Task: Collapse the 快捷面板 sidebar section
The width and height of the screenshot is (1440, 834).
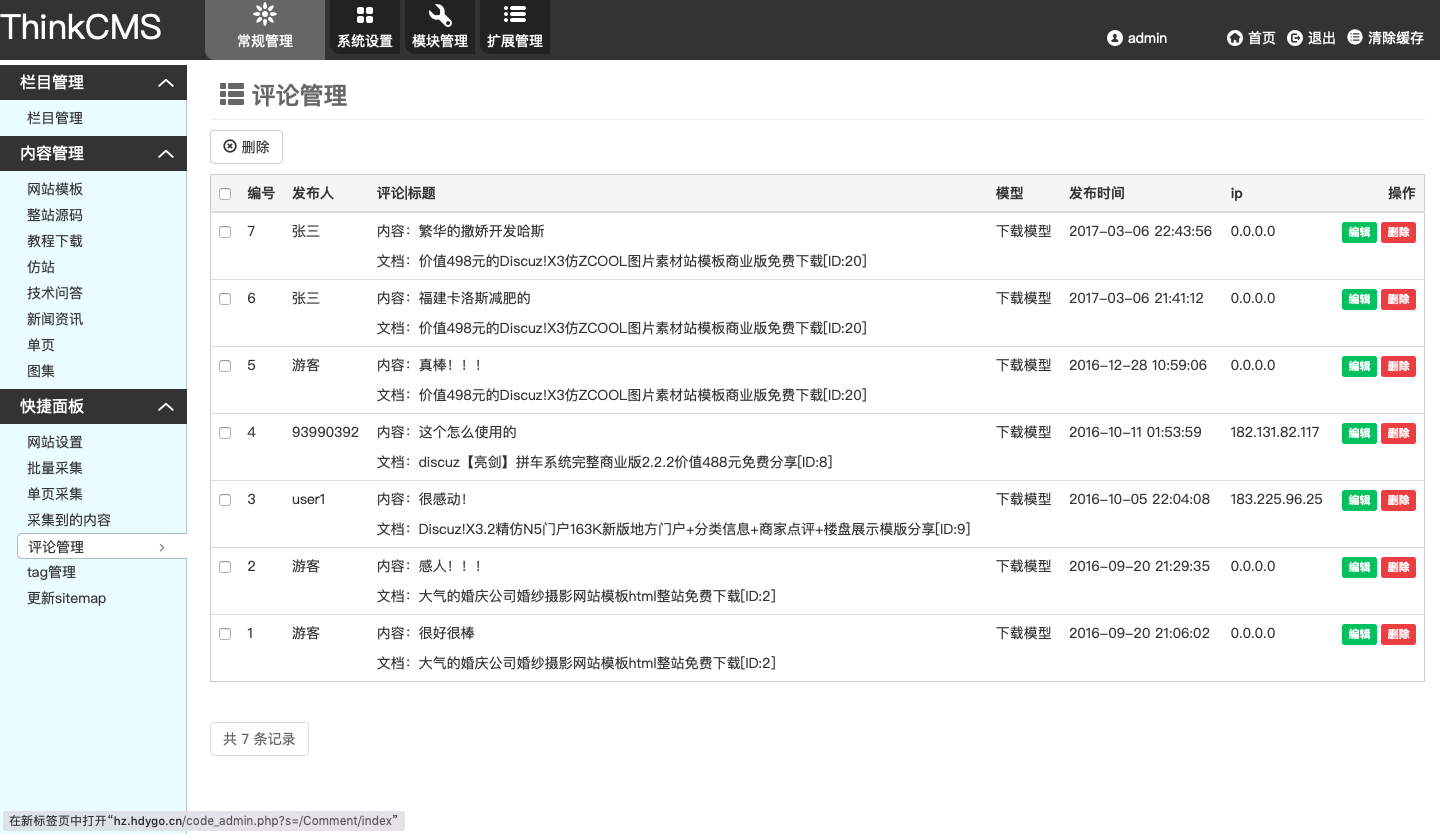Action: pyautogui.click(x=166, y=407)
